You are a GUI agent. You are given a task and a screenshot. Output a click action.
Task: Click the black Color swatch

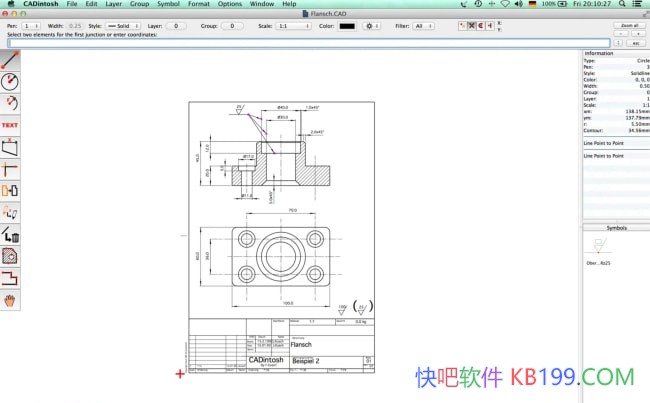coord(347,26)
